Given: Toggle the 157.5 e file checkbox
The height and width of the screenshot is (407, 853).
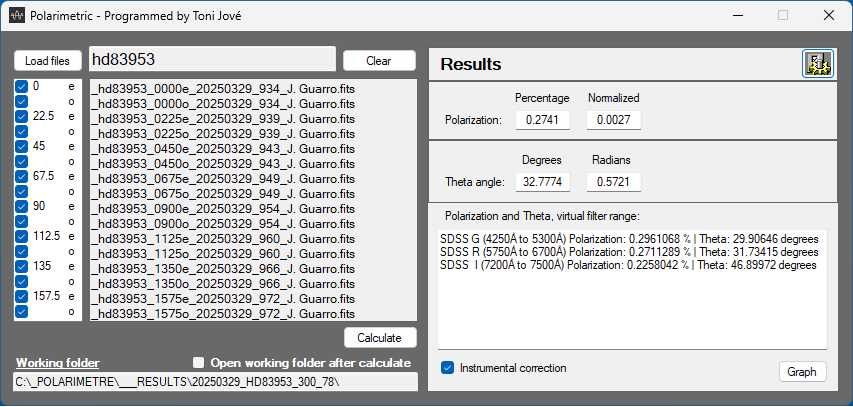Looking at the screenshot, I should click(x=21, y=297).
